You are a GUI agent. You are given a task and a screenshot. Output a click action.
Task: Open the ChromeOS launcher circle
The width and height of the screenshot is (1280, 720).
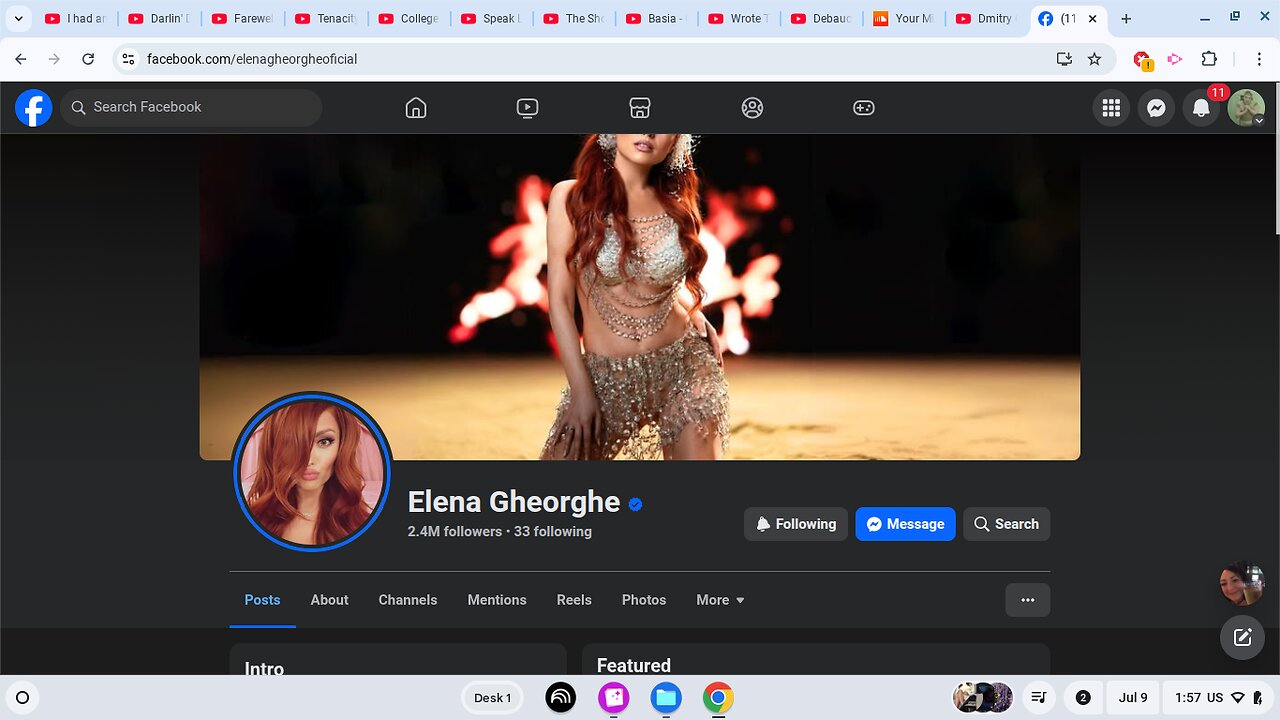pos(22,698)
